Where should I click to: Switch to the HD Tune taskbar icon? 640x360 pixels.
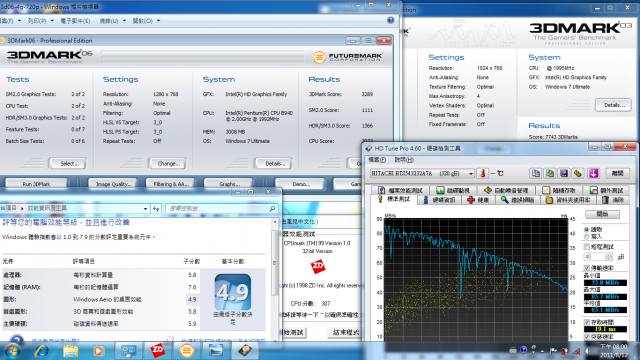pos(245,351)
